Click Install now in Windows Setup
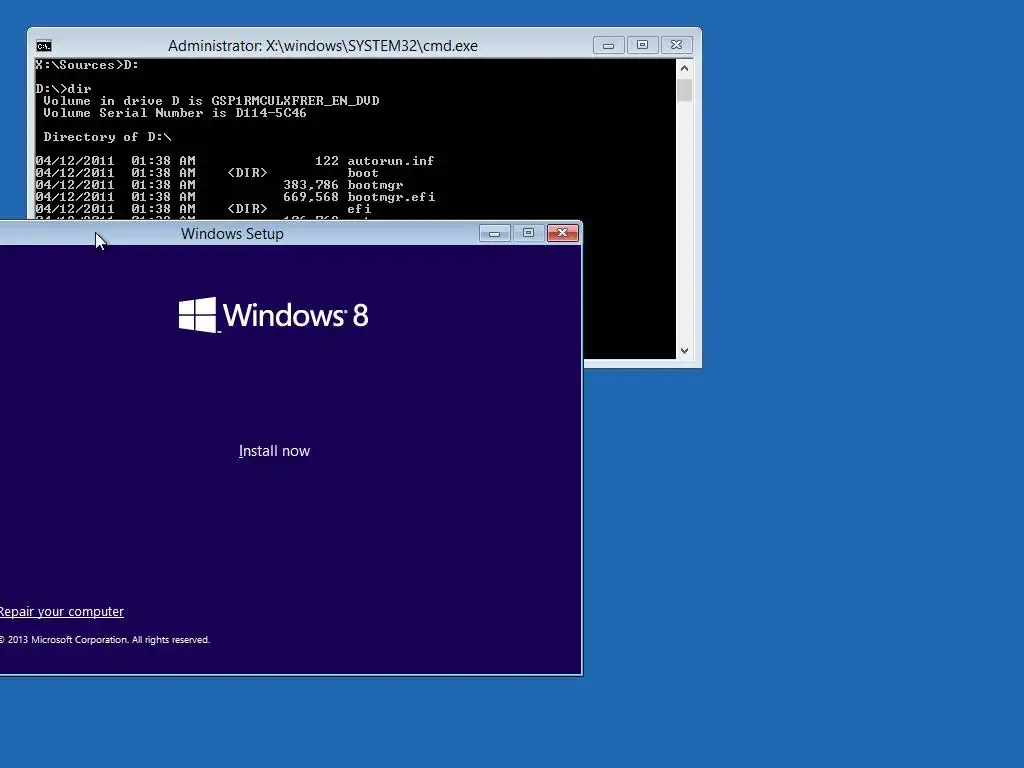Screen dimensions: 1024x768 274,451
